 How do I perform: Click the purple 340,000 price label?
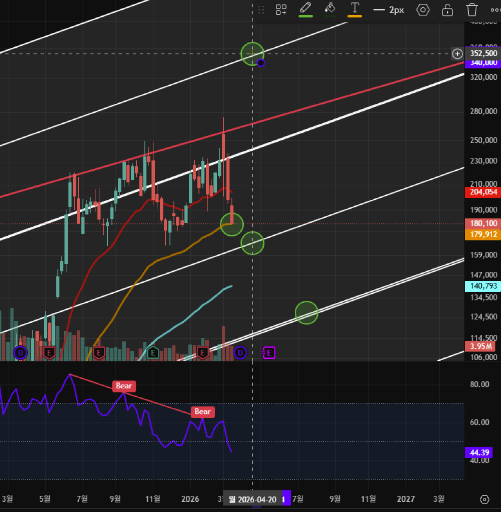click(x=483, y=63)
